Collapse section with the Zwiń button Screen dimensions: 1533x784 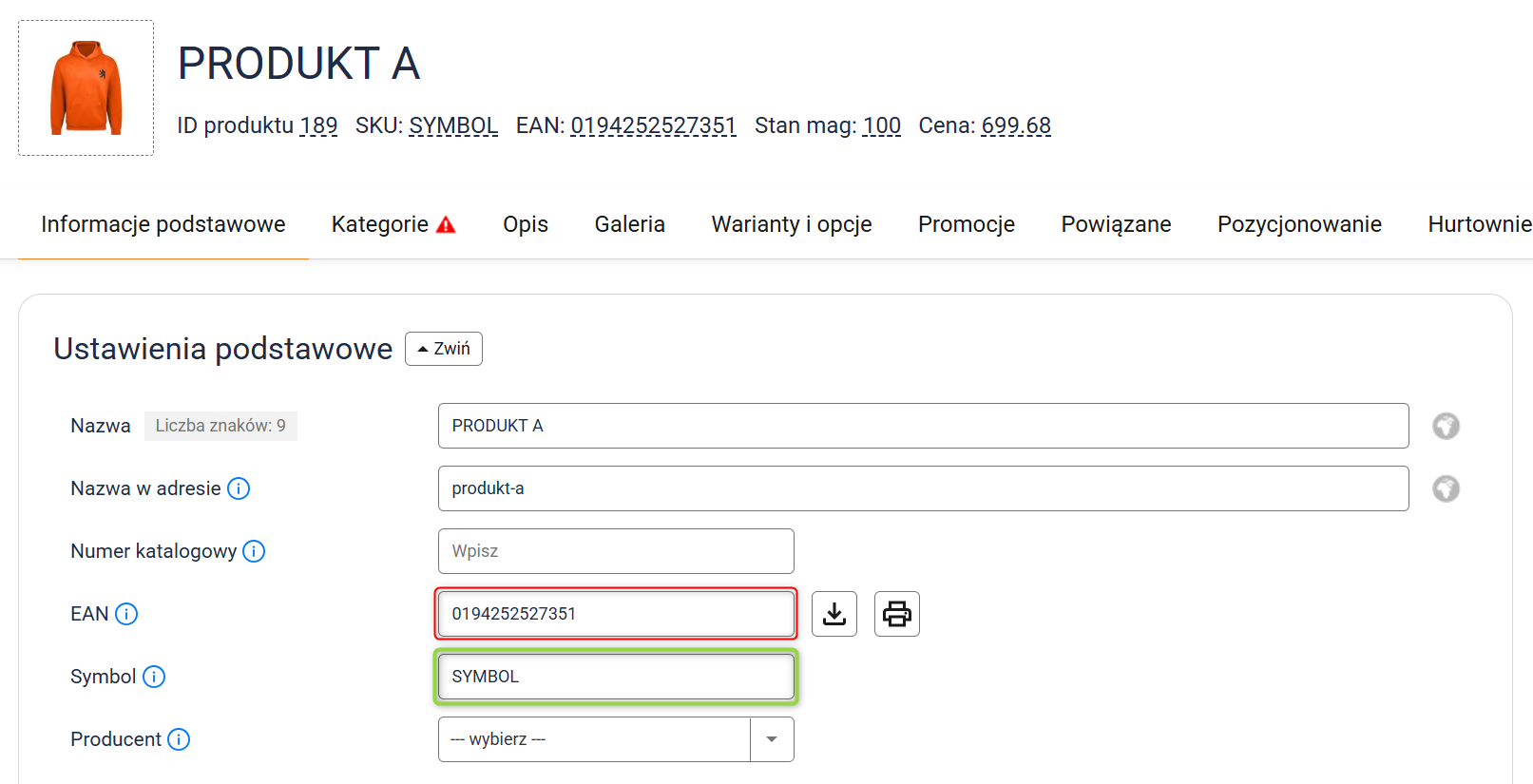(444, 349)
